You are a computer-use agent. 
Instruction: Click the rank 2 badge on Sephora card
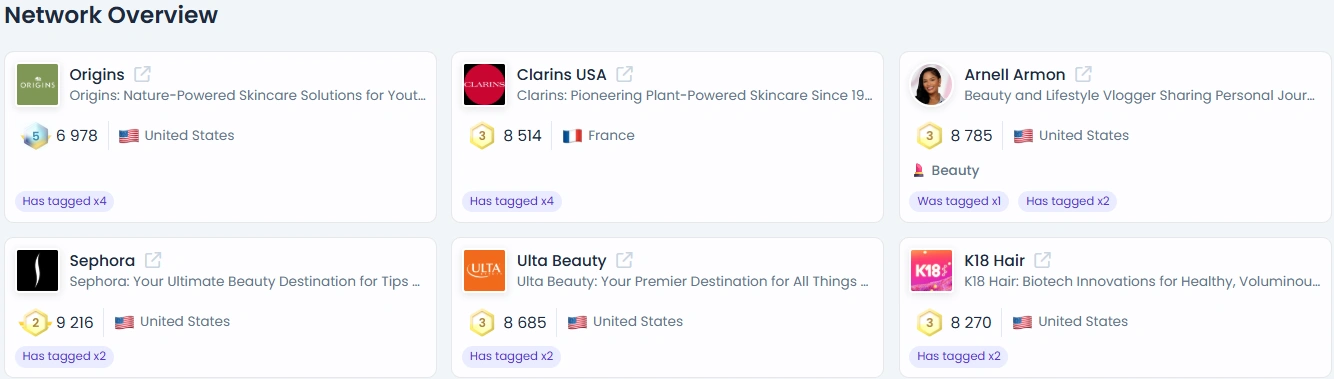[x=35, y=322]
